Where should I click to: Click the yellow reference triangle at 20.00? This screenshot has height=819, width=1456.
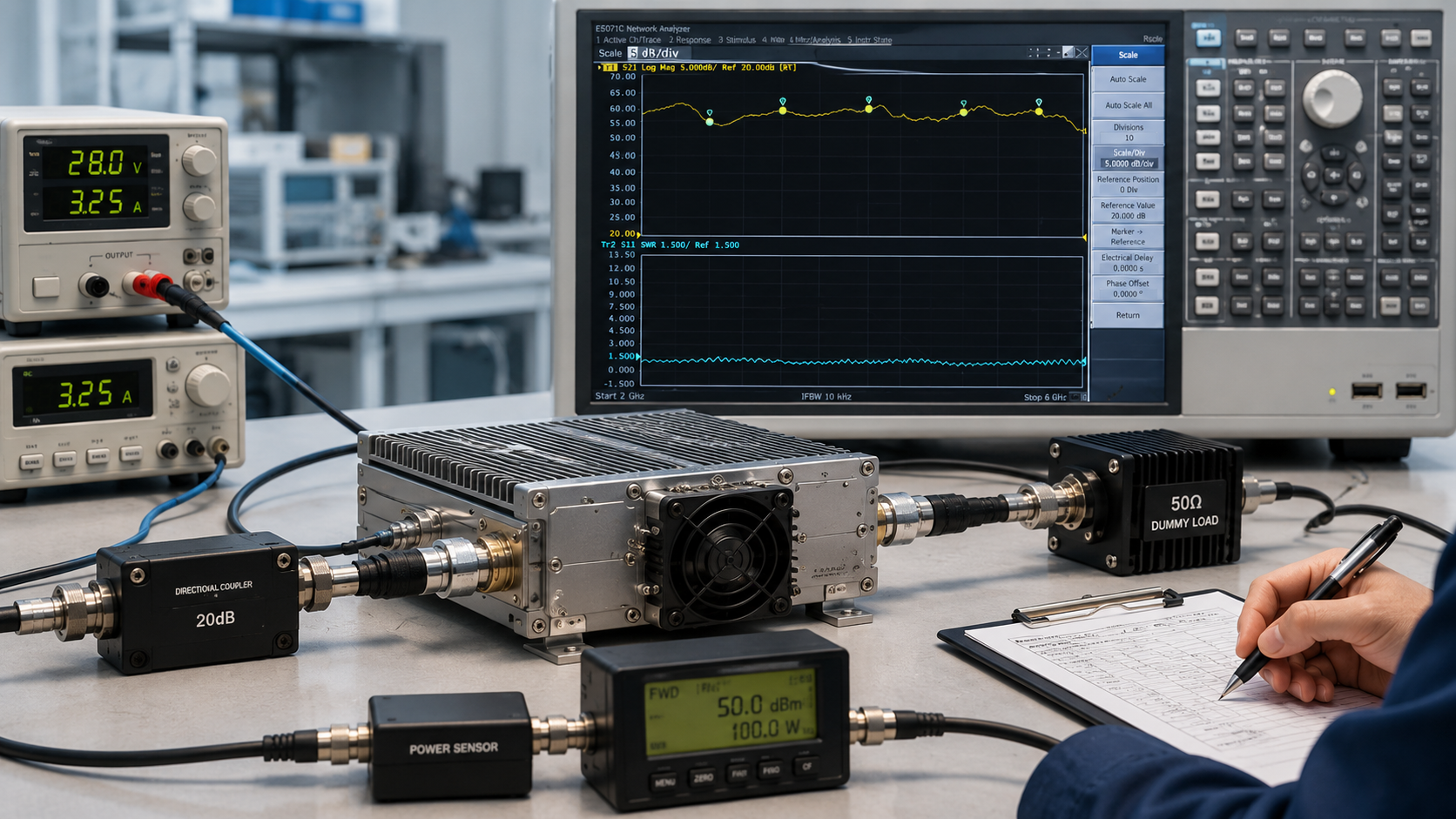639,235
